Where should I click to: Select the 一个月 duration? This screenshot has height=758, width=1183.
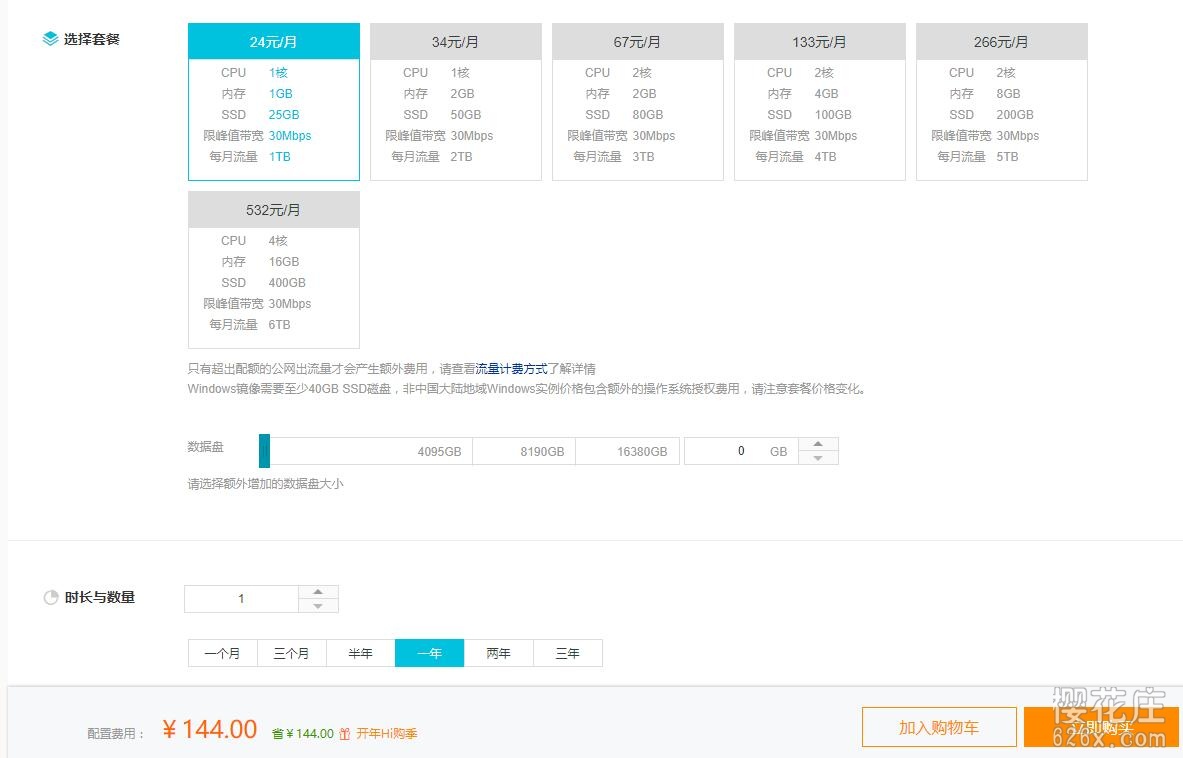click(x=223, y=653)
